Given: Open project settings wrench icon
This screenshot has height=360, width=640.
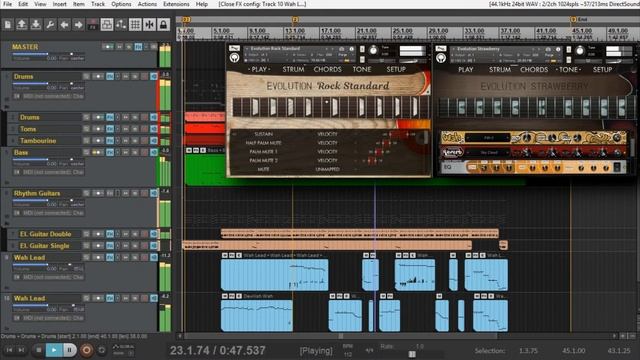Looking at the screenshot, I should tap(50, 25).
